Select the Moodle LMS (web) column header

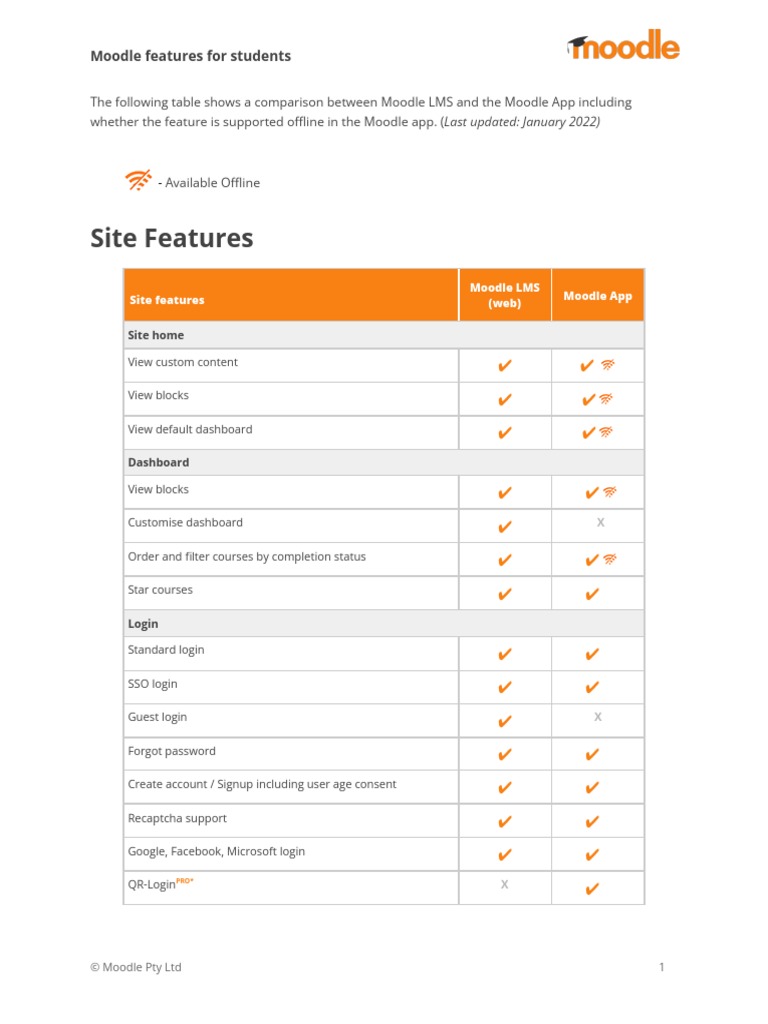coord(505,295)
